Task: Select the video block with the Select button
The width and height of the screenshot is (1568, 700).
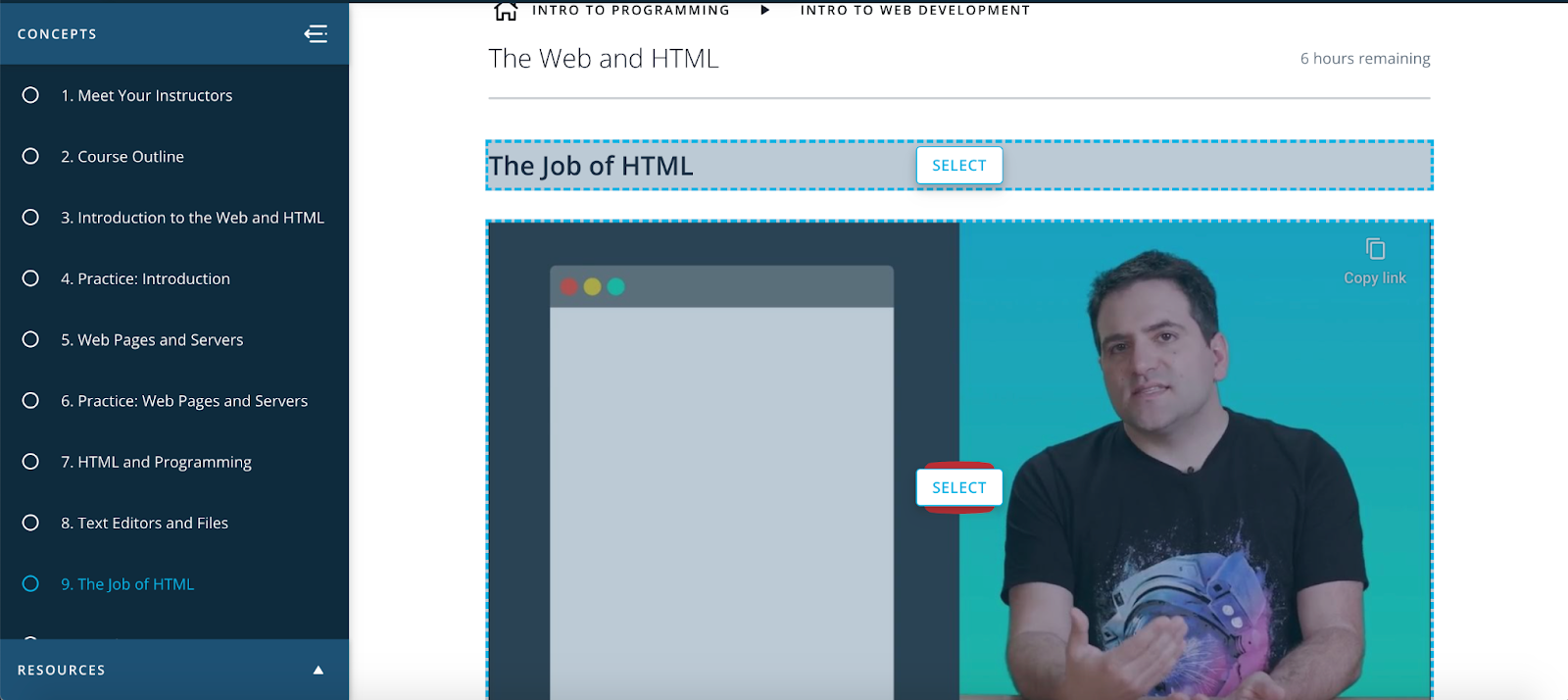Action: 959,487
